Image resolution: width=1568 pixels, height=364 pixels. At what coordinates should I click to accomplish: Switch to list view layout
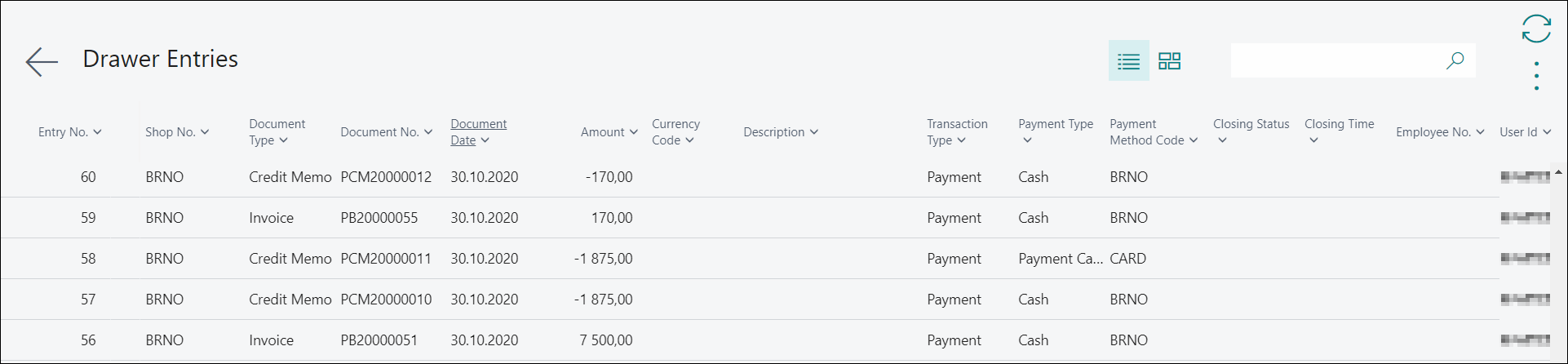1128,61
